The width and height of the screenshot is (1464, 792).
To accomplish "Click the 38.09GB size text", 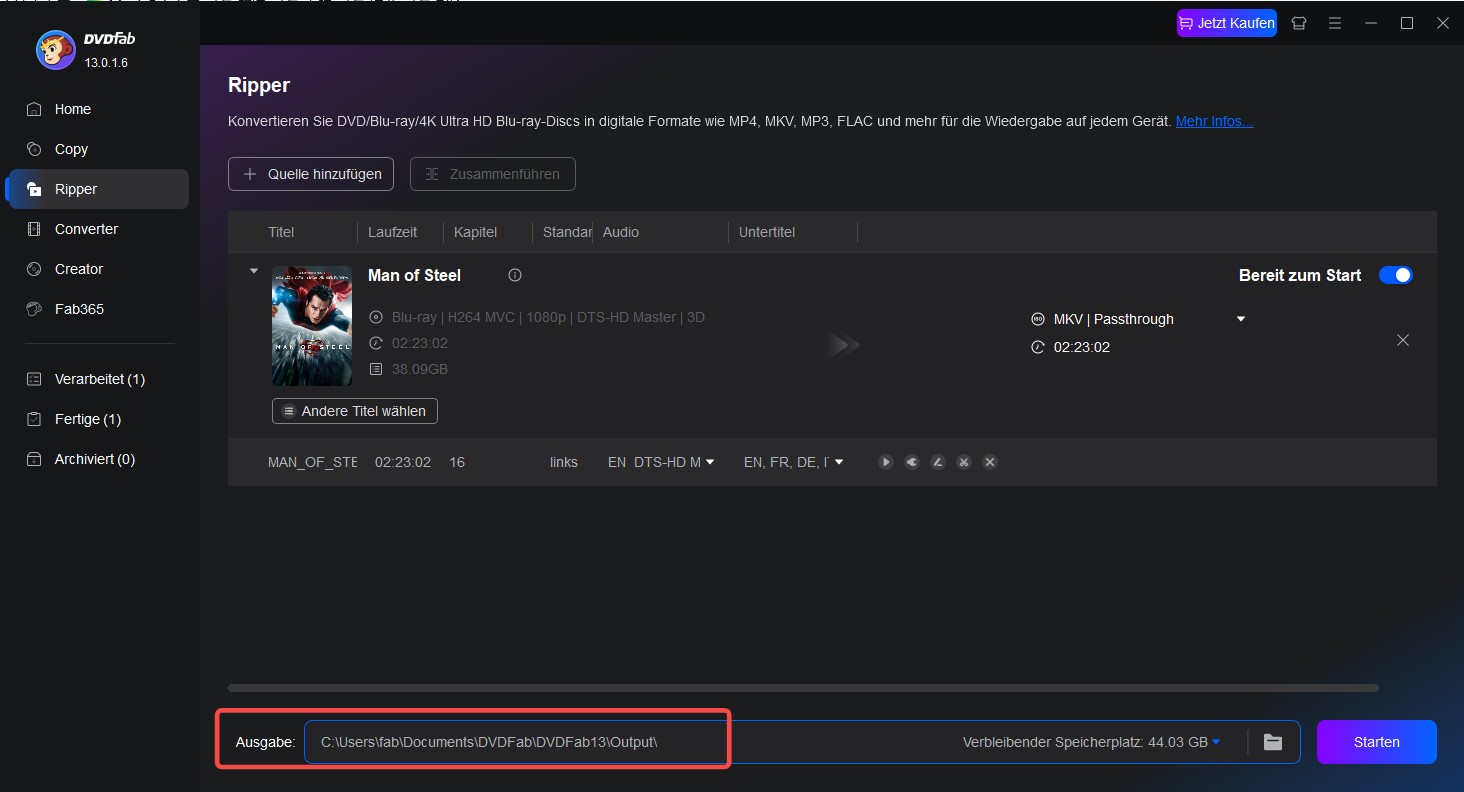I will tap(420, 369).
